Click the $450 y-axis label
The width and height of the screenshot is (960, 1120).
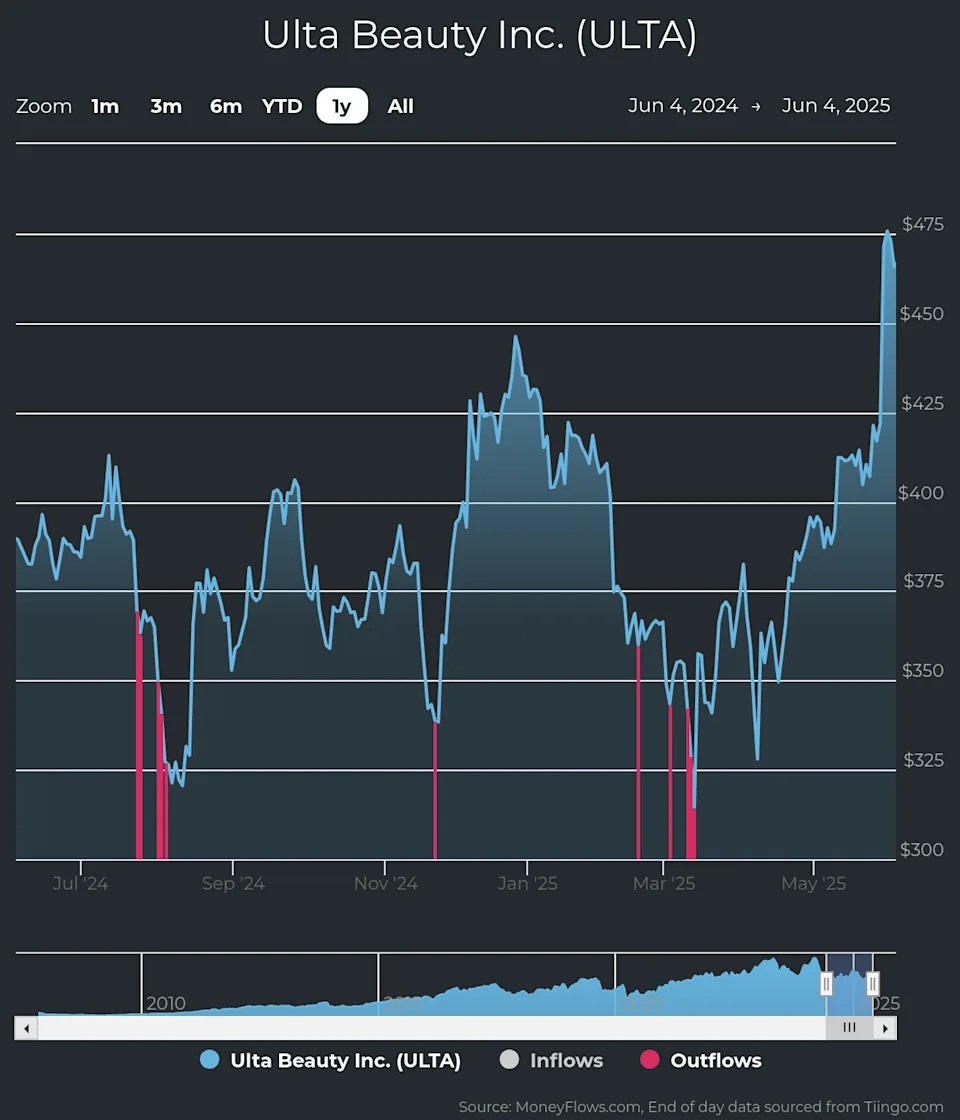(921, 314)
